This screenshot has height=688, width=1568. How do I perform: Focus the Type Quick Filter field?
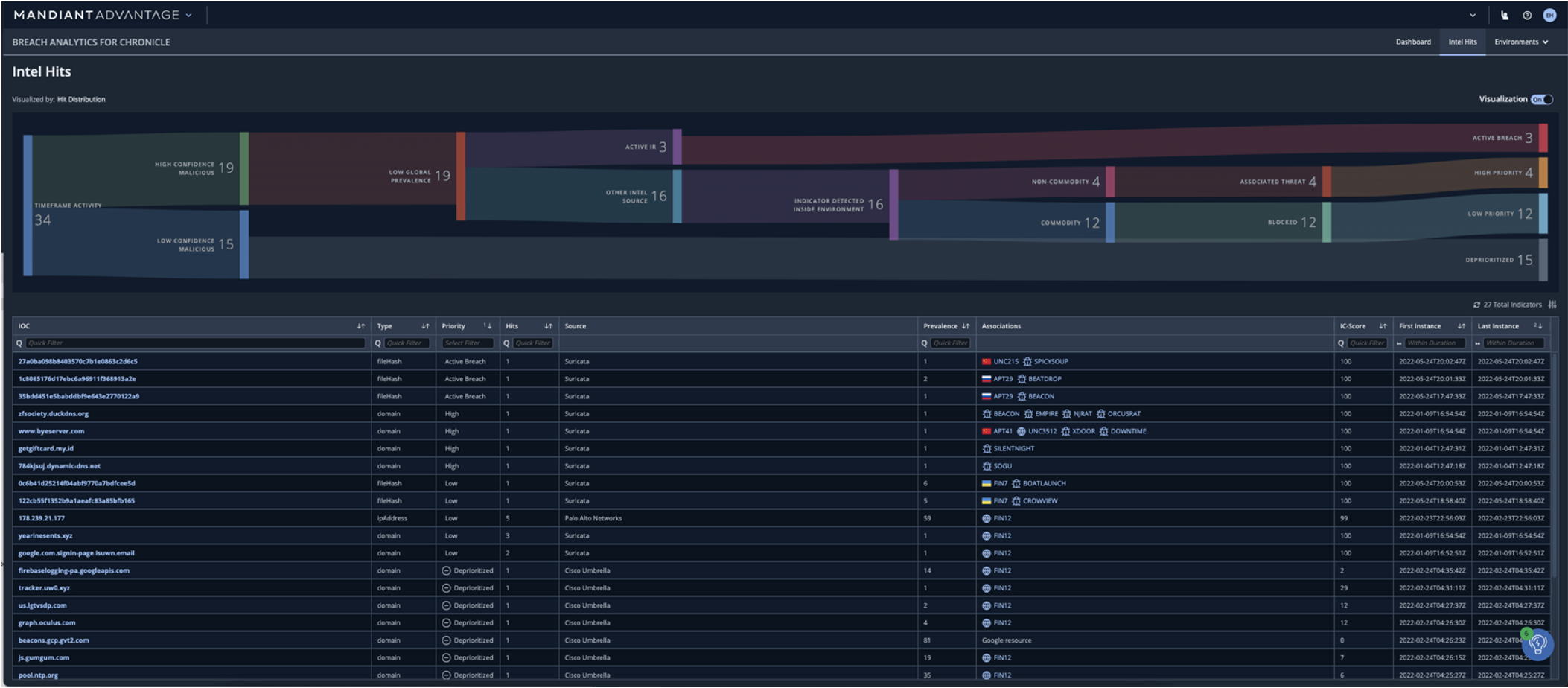pyautogui.click(x=407, y=343)
